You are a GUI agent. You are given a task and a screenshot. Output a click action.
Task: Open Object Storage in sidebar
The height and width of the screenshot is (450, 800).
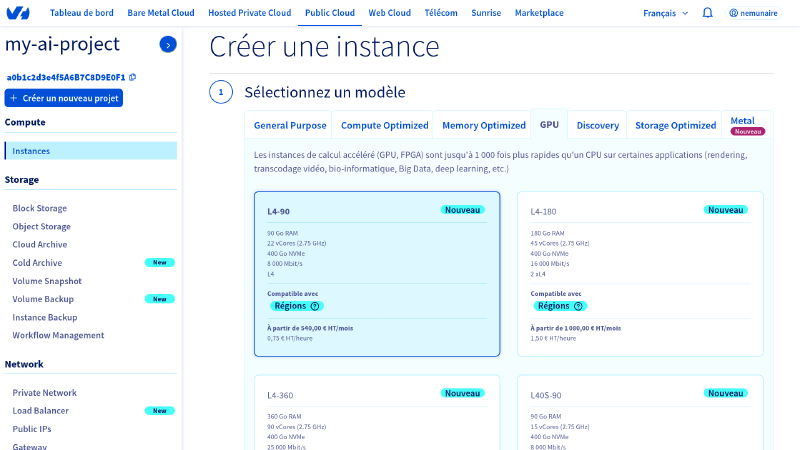click(41, 227)
